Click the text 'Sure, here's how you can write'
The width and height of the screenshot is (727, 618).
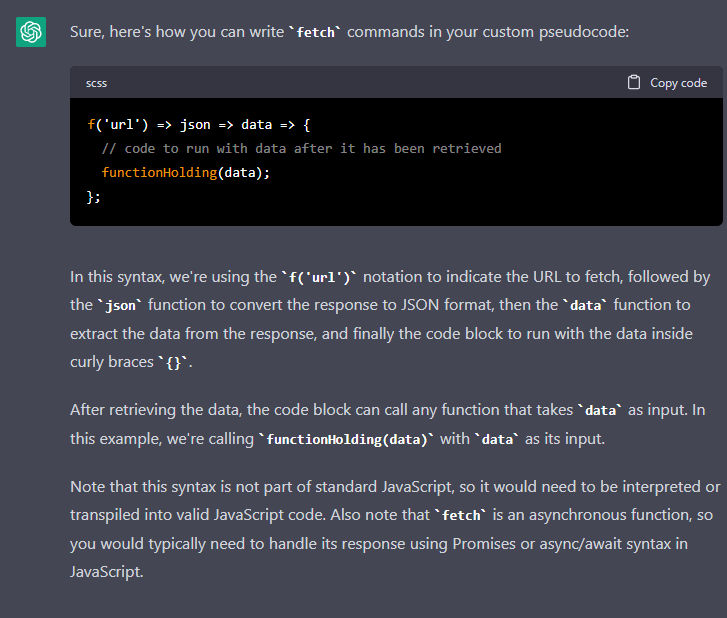click(x=177, y=32)
